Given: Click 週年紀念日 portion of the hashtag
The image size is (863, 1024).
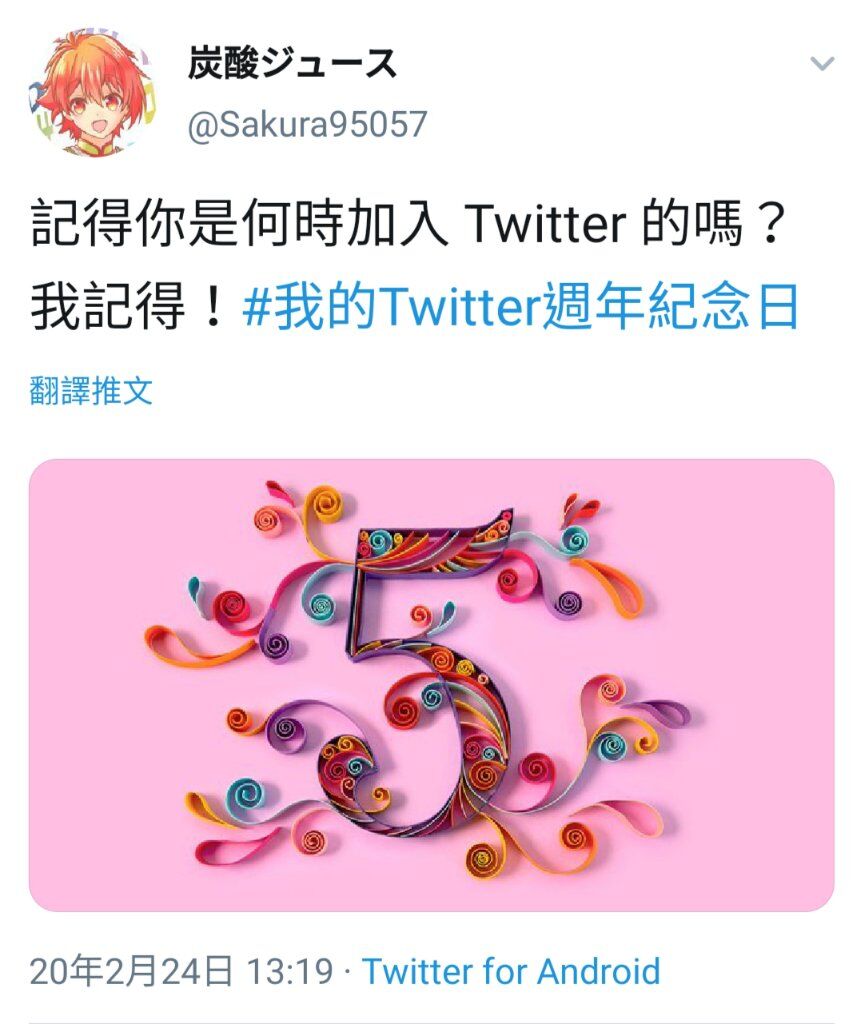Looking at the screenshot, I should pos(670,306).
